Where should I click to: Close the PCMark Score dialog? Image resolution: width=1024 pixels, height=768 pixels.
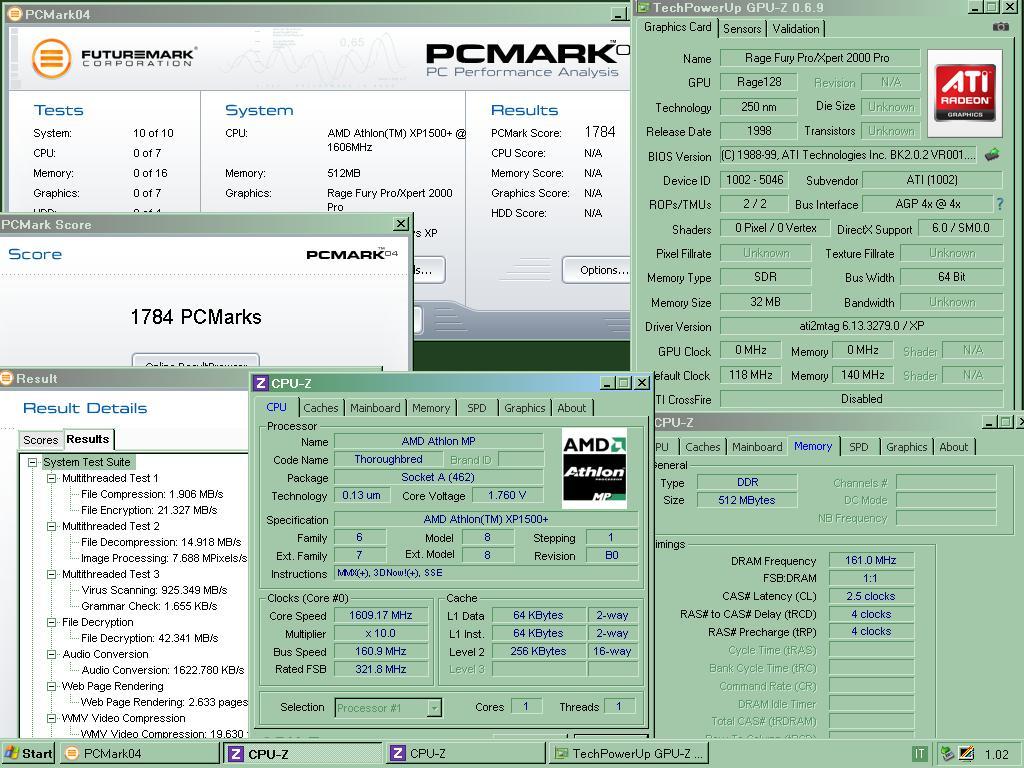pos(401,224)
